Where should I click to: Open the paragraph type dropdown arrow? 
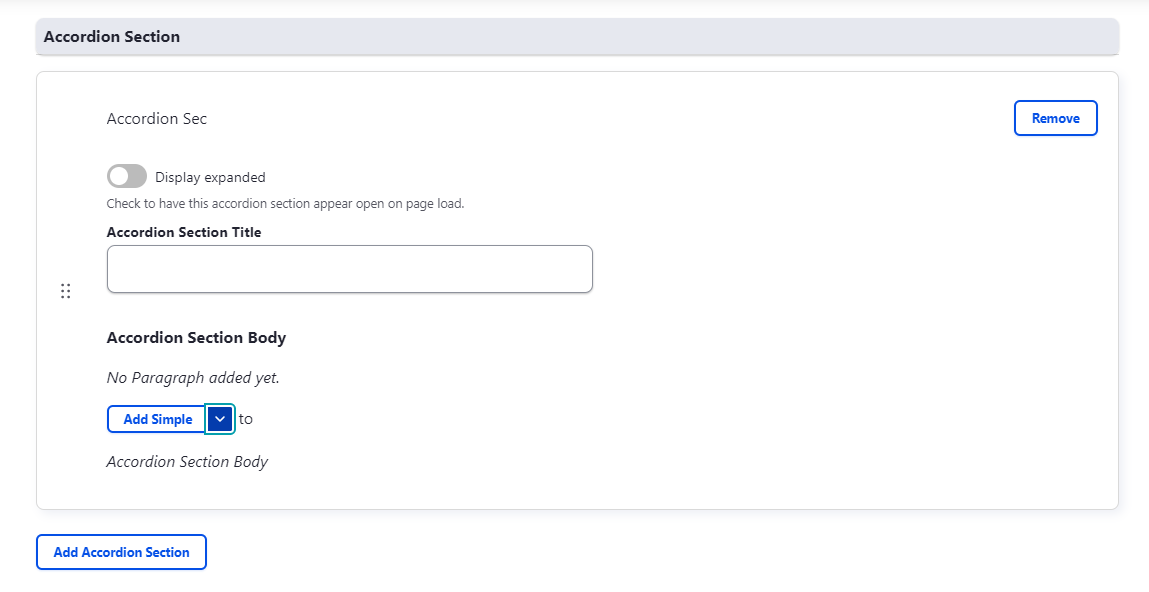[220, 419]
